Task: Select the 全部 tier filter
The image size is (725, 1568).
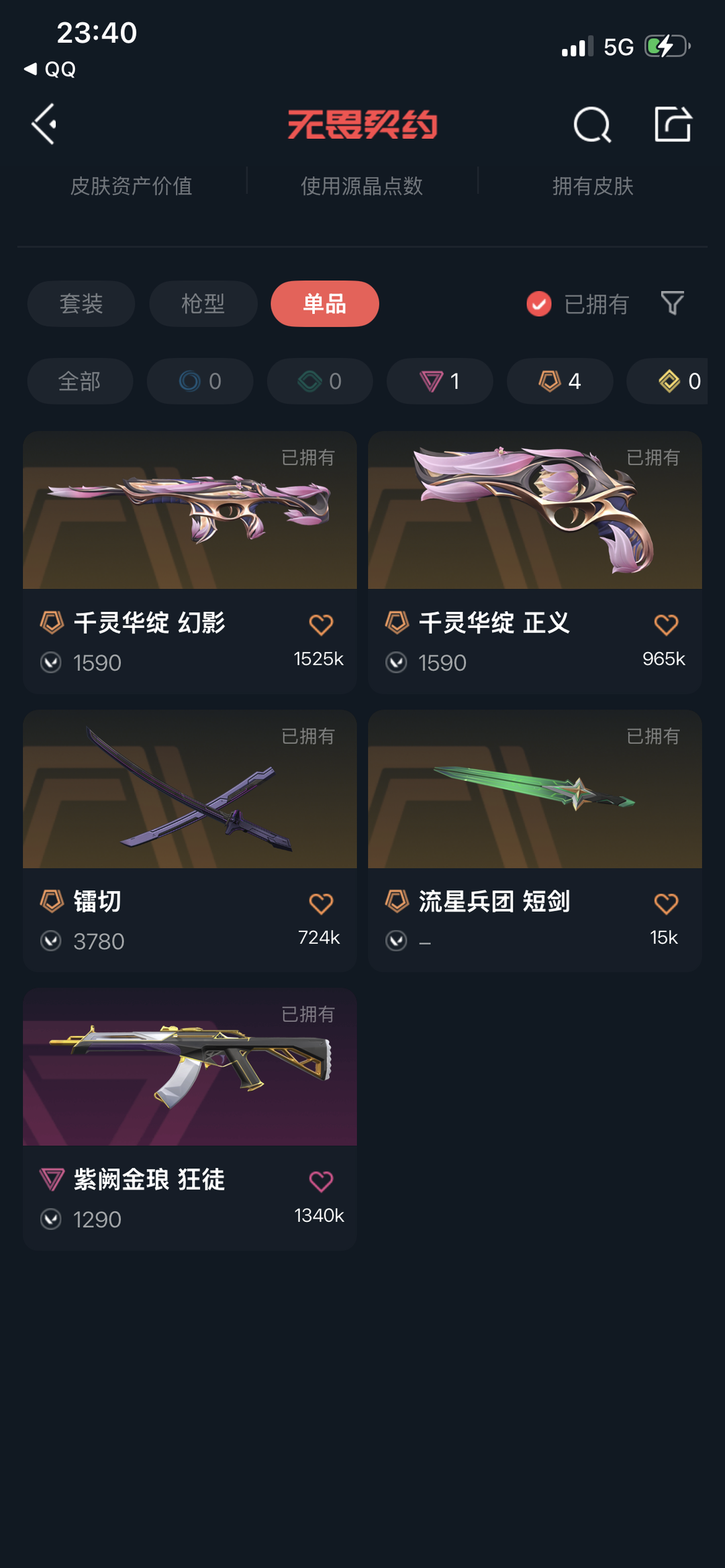Action: point(80,381)
